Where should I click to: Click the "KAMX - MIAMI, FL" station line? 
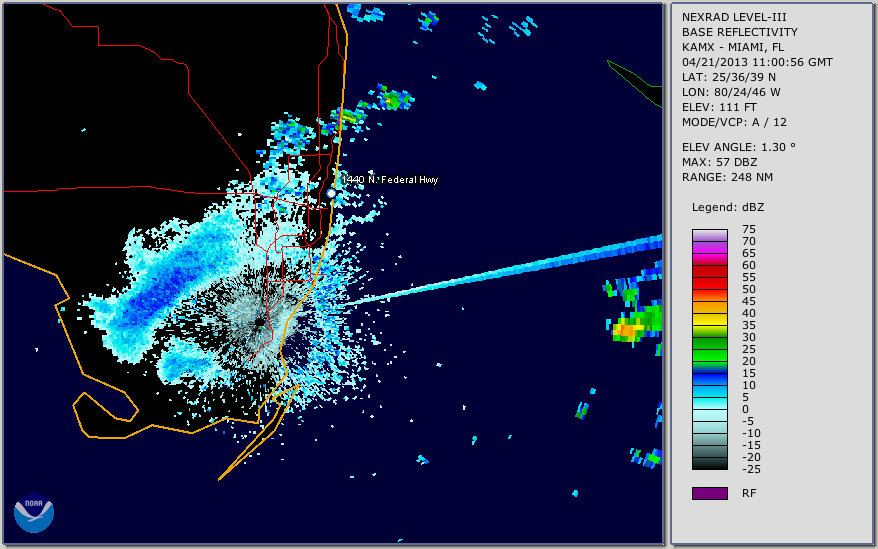[x=733, y=47]
